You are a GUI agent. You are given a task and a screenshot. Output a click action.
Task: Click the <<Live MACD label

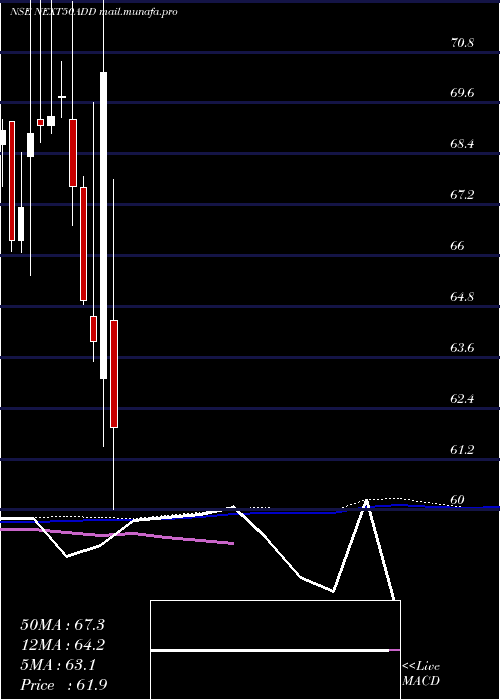(x=421, y=674)
